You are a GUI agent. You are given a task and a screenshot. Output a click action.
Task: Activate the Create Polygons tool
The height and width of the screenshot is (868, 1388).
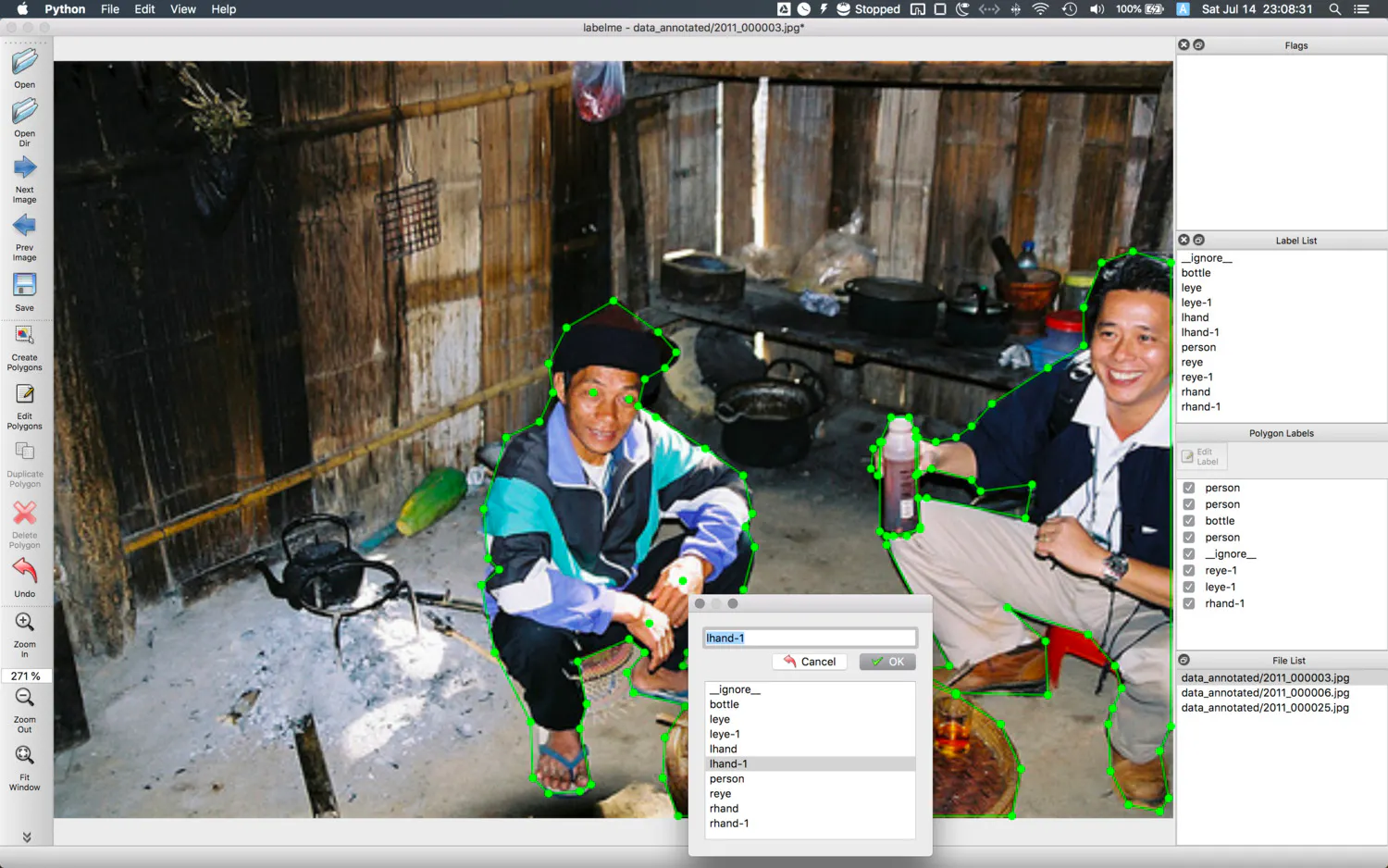point(25,347)
